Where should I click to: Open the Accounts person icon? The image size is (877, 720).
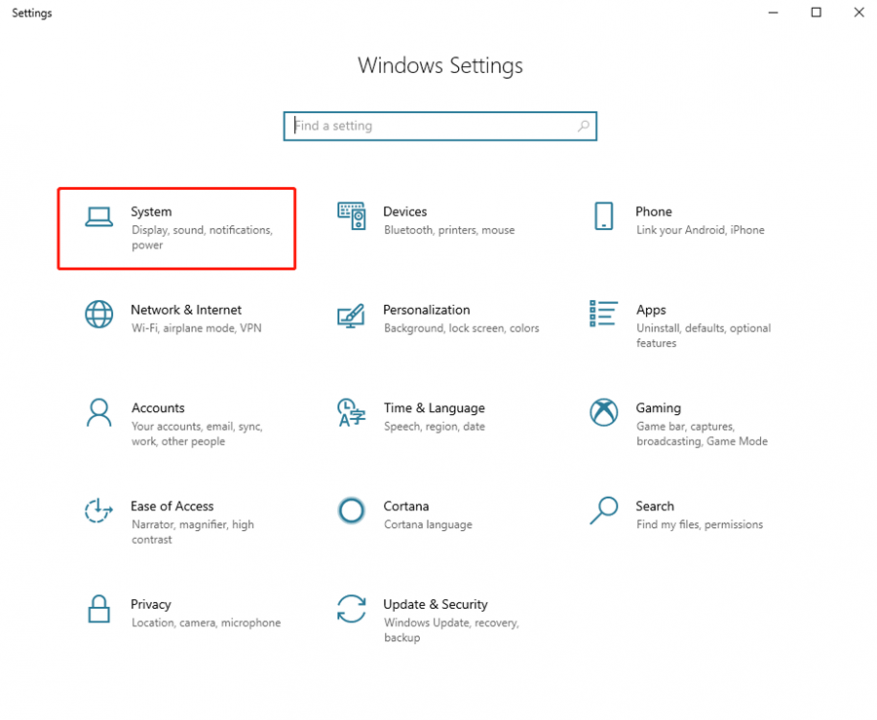tap(99, 412)
